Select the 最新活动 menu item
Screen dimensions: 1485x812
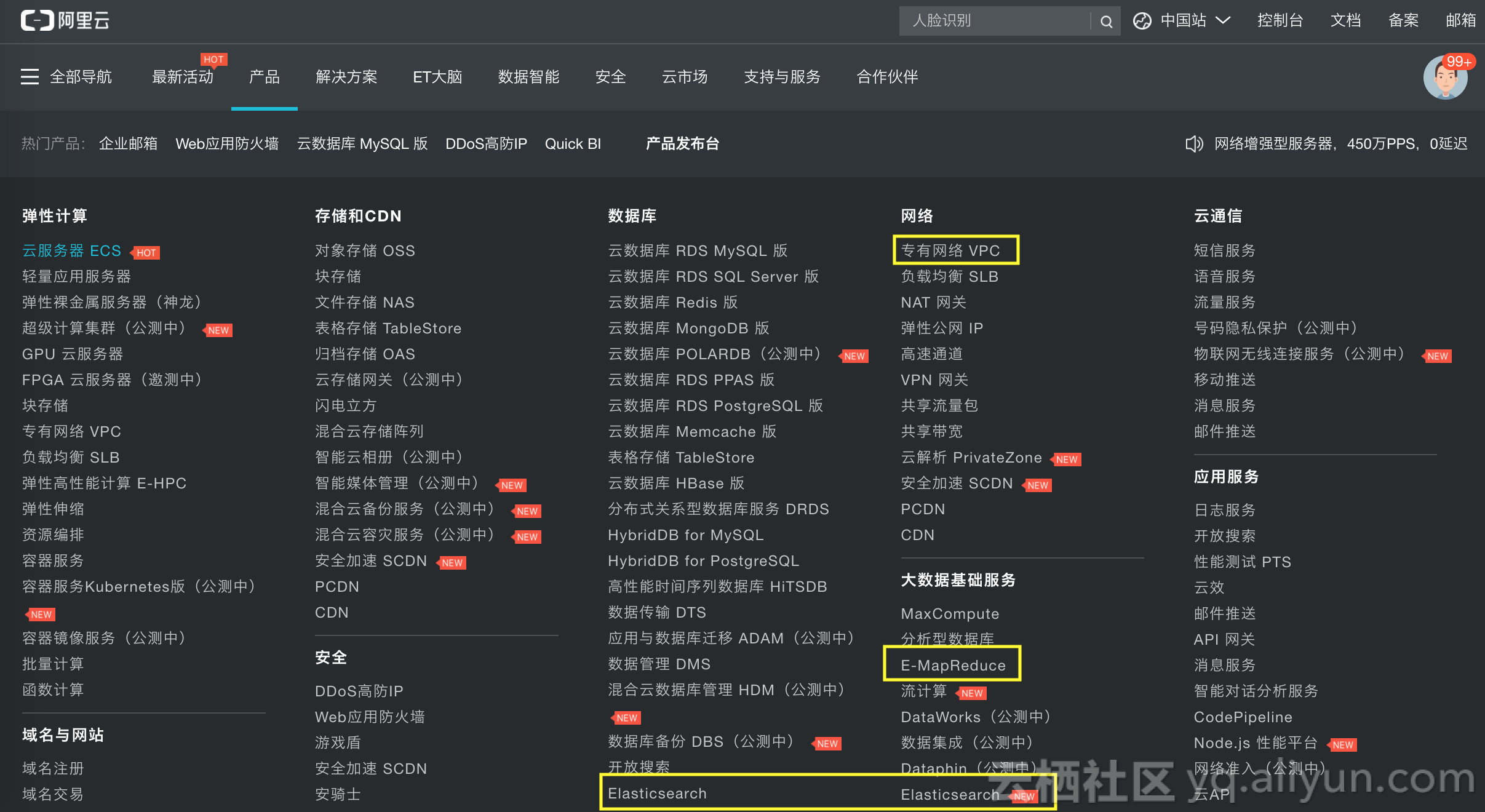[x=183, y=77]
